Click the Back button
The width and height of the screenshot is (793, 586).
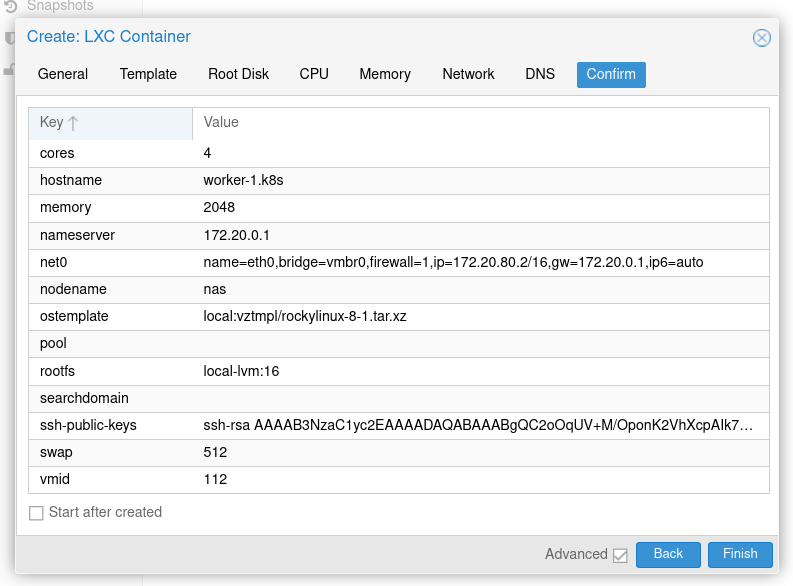click(668, 555)
